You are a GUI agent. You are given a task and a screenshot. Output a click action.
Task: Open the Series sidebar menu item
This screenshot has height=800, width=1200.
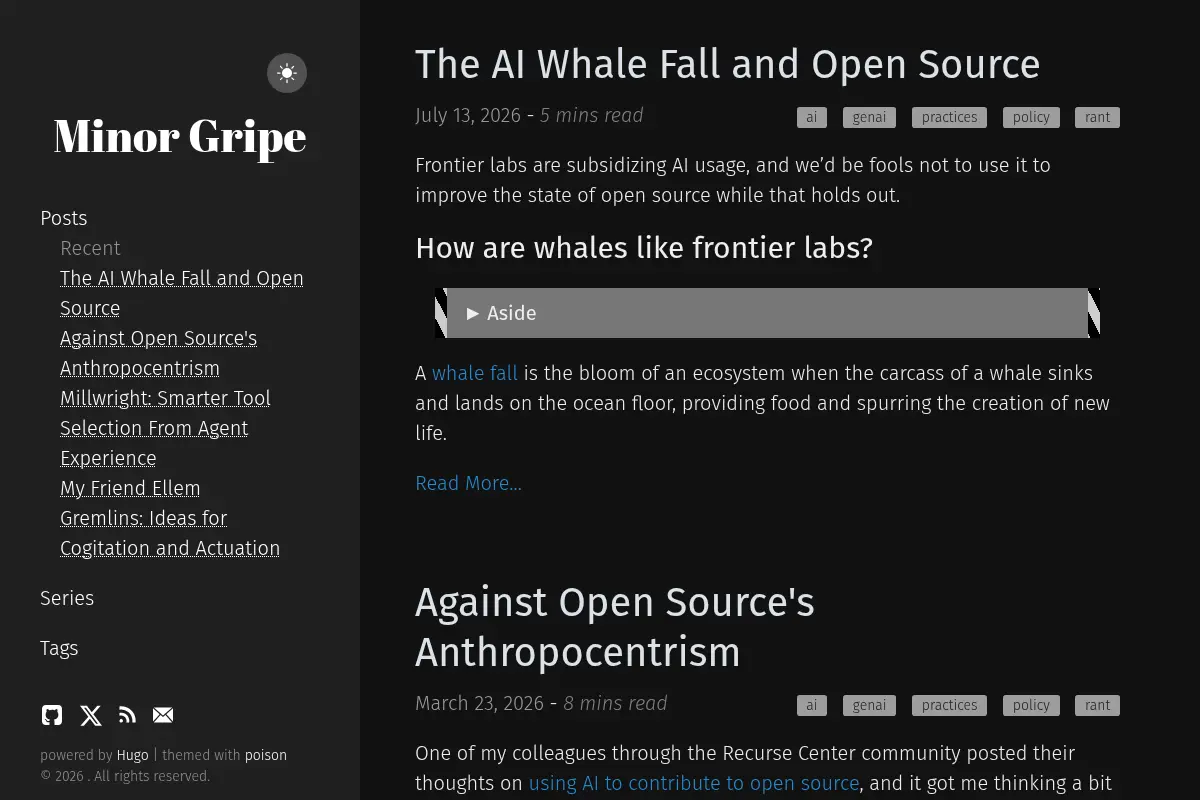67,598
